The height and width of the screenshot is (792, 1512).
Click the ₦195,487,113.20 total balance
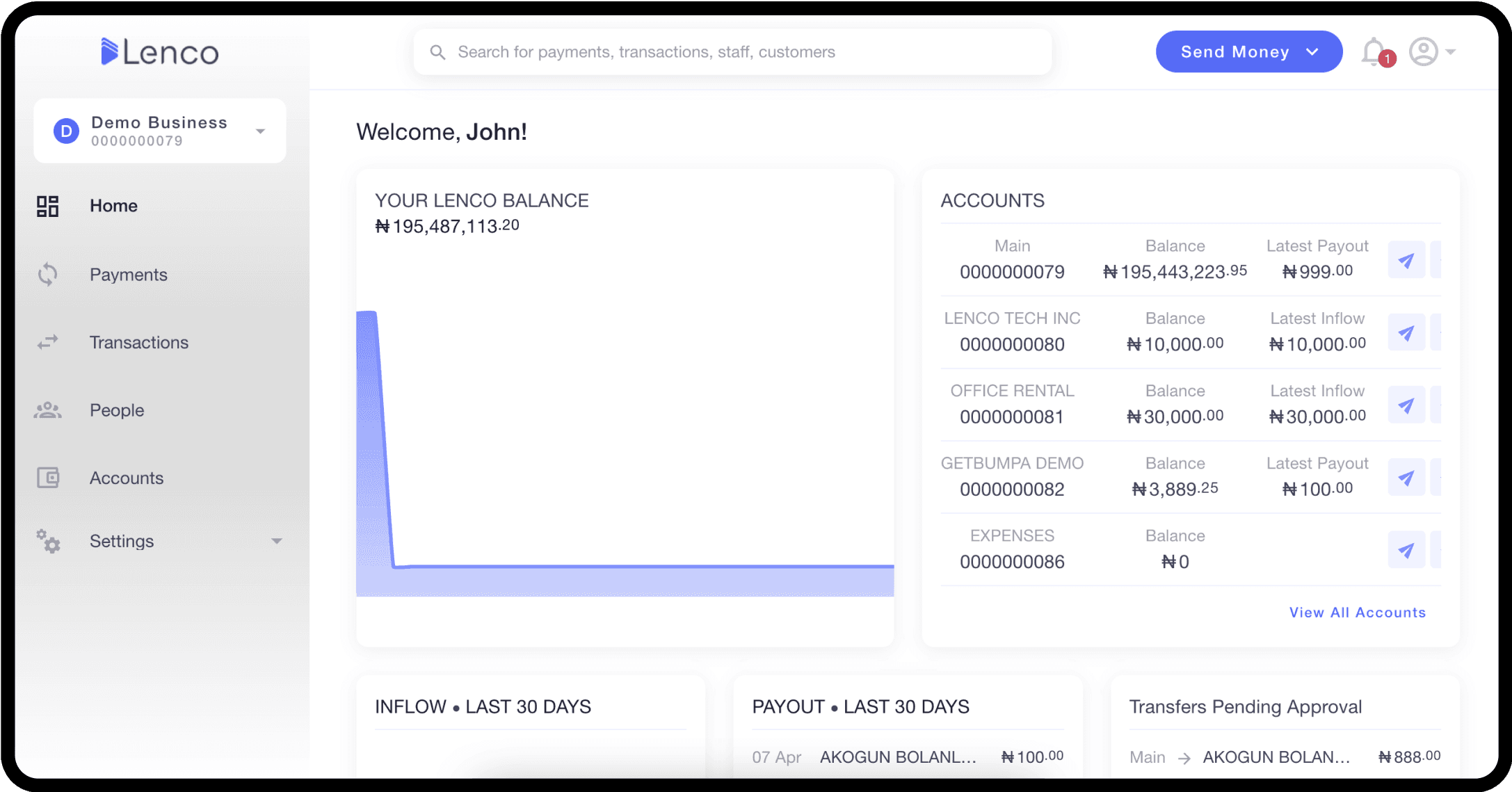(x=447, y=226)
